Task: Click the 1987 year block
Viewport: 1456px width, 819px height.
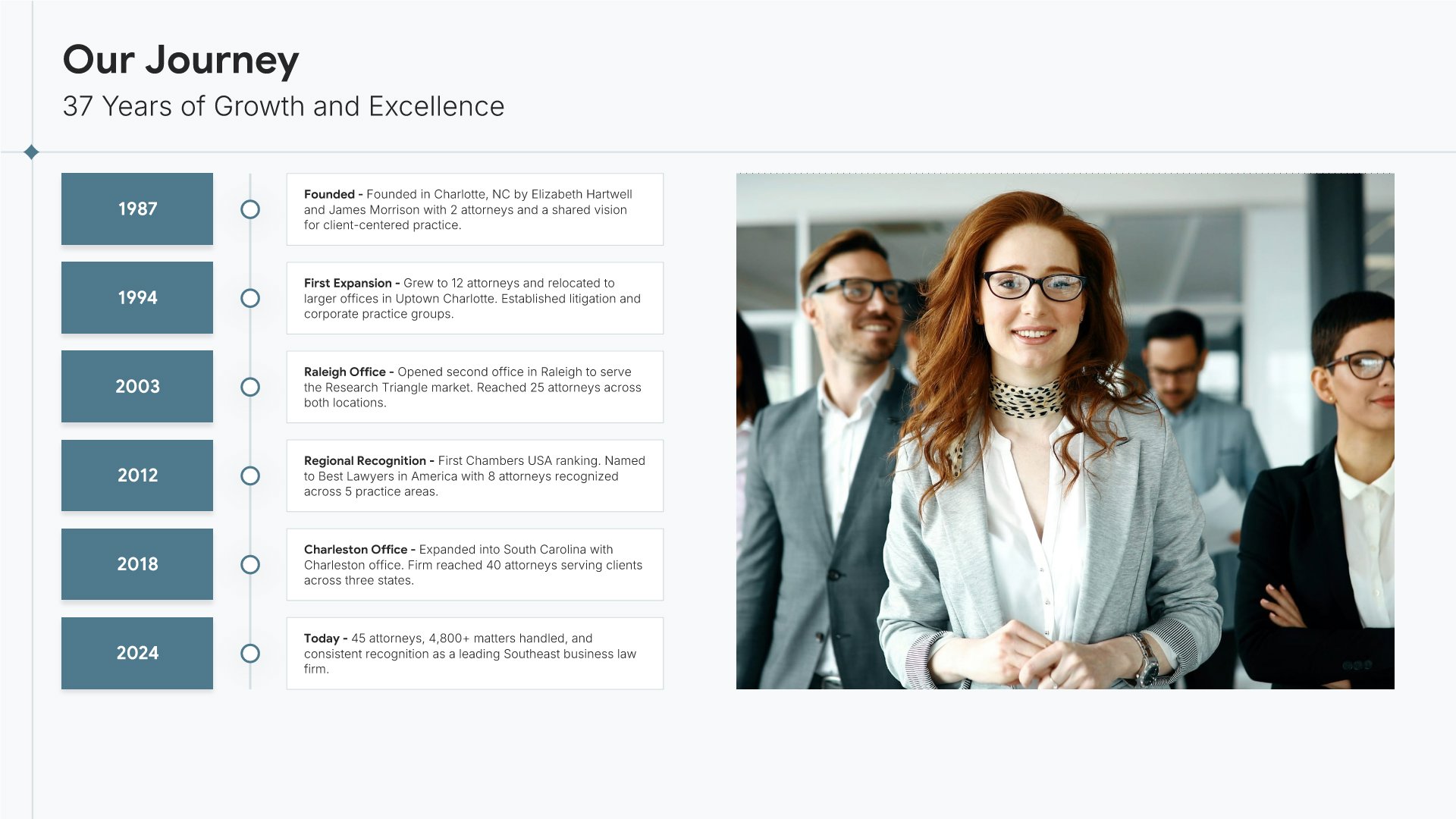Action: tap(137, 209)
